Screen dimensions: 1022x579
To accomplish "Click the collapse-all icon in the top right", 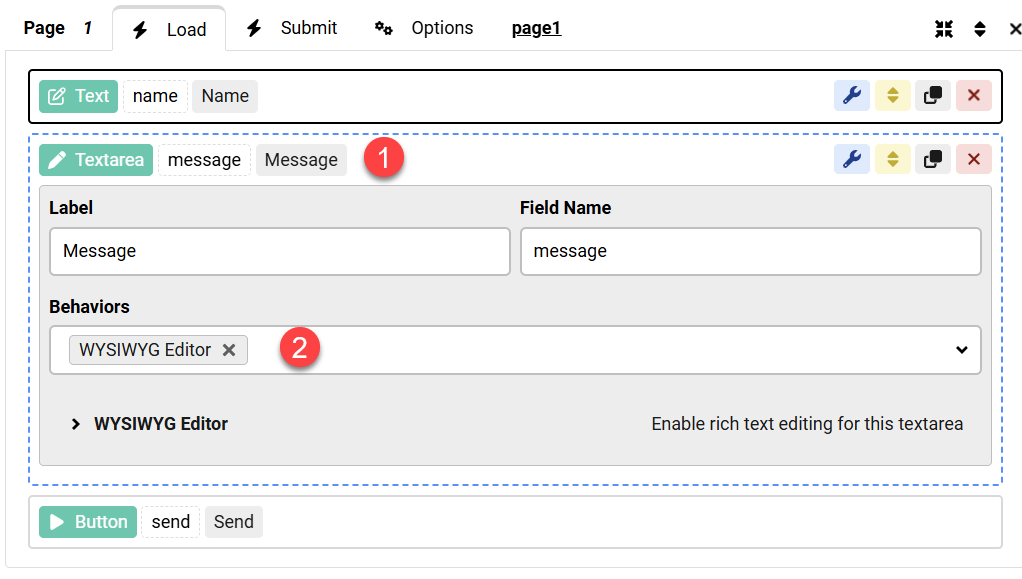I will tap(943, 28).
